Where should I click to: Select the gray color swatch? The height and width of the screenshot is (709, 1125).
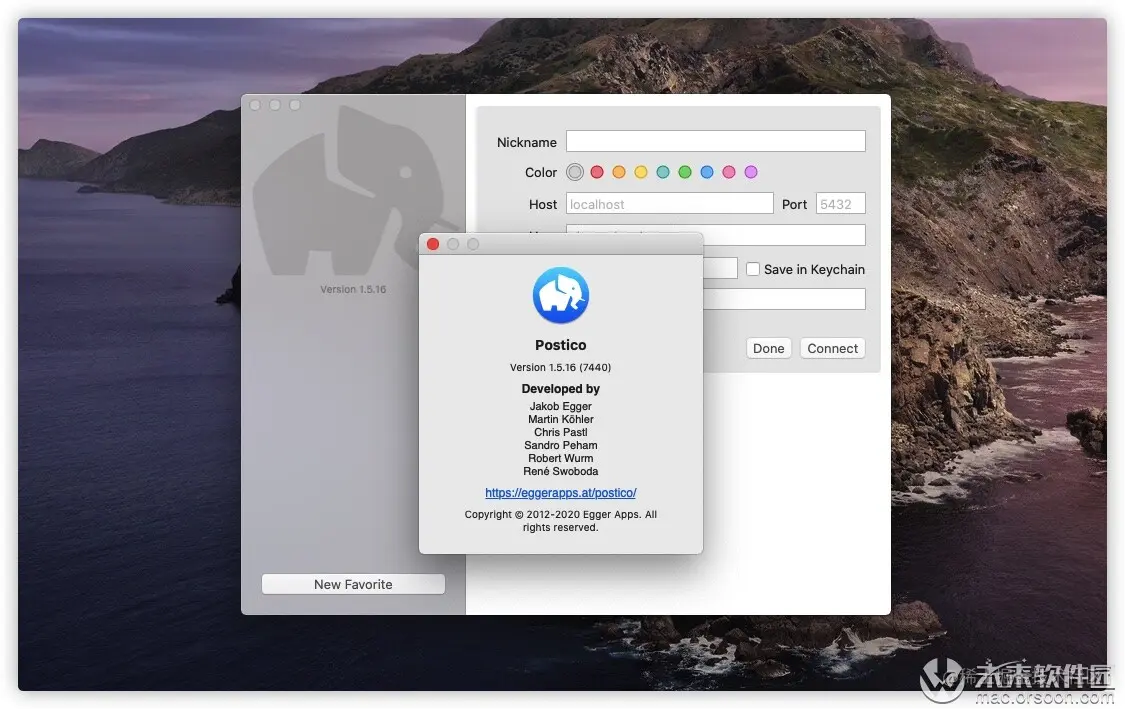575,172
